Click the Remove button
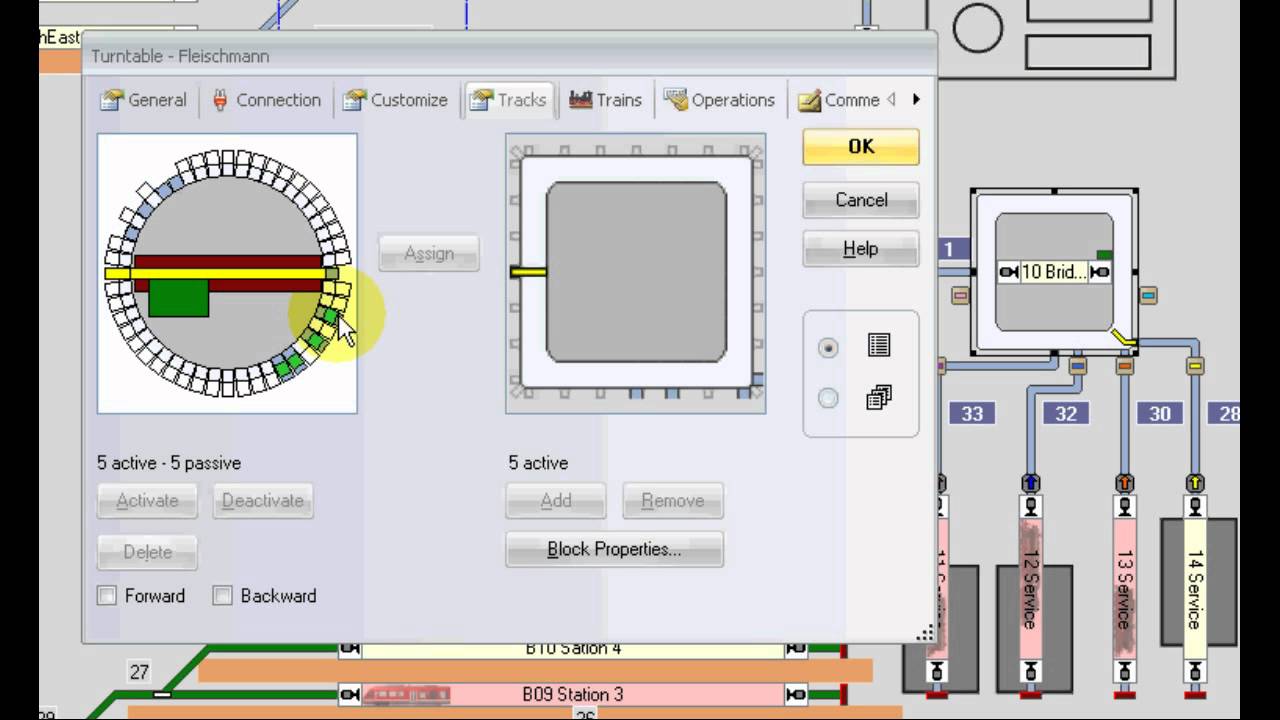The image size is (1280, 720). pyautogui.click(x=673, y=501)
